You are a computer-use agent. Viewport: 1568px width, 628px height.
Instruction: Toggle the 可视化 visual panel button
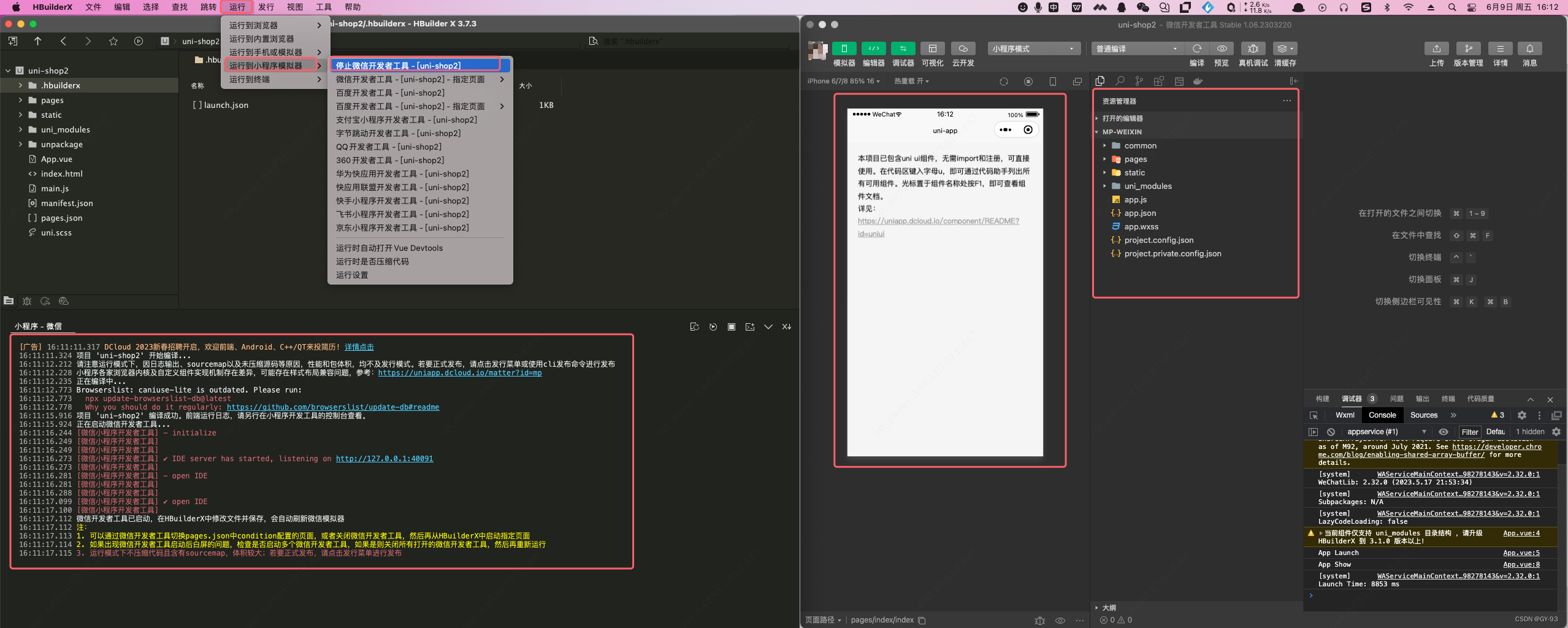932,48
